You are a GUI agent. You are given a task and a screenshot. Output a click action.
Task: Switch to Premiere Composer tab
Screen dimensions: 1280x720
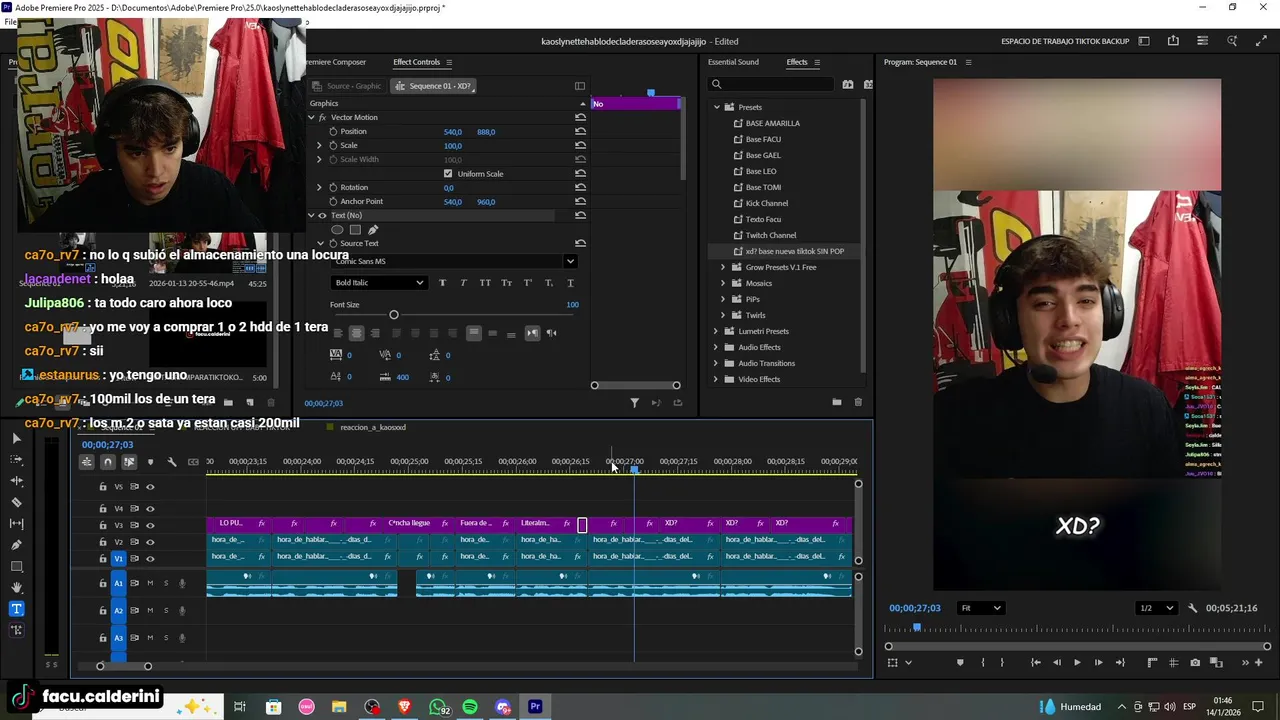point(336,62)
